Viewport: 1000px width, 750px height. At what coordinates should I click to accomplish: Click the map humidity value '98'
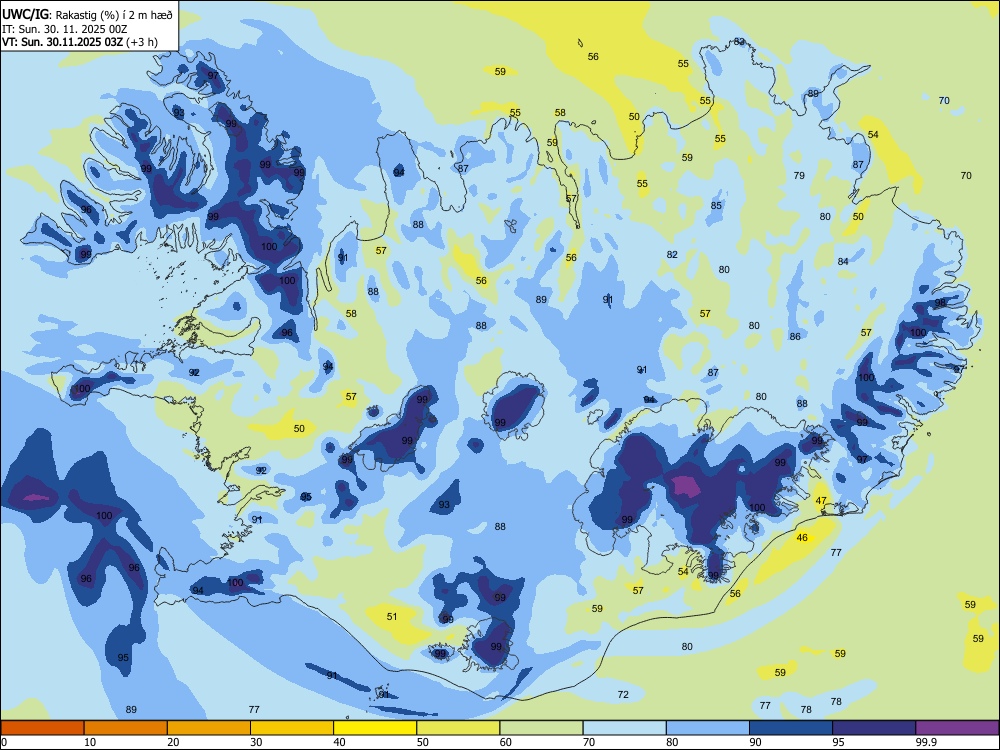[940, 303]
